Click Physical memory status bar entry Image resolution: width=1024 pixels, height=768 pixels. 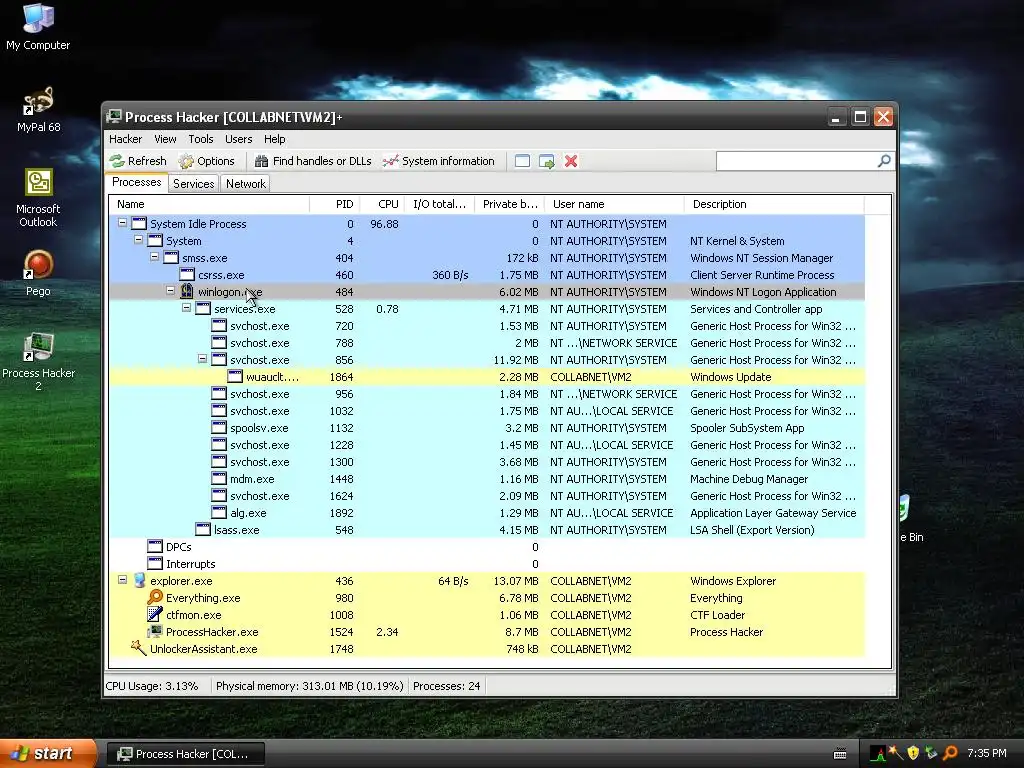310,686
